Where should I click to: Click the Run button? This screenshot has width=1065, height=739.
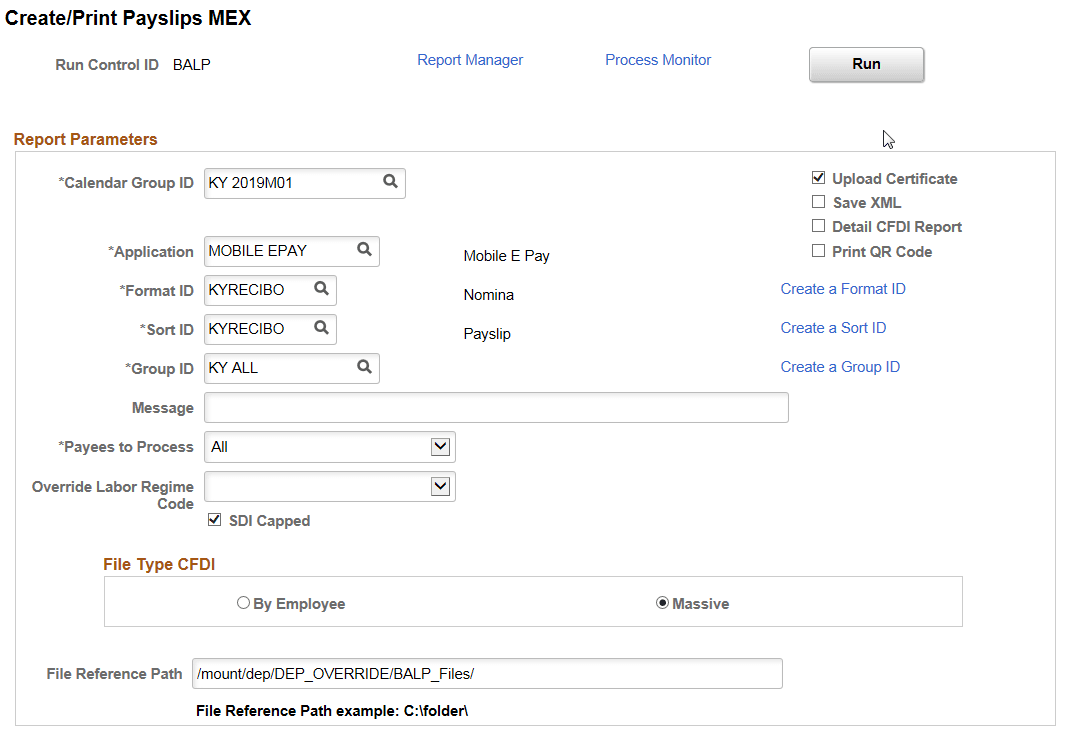point(866,64)
